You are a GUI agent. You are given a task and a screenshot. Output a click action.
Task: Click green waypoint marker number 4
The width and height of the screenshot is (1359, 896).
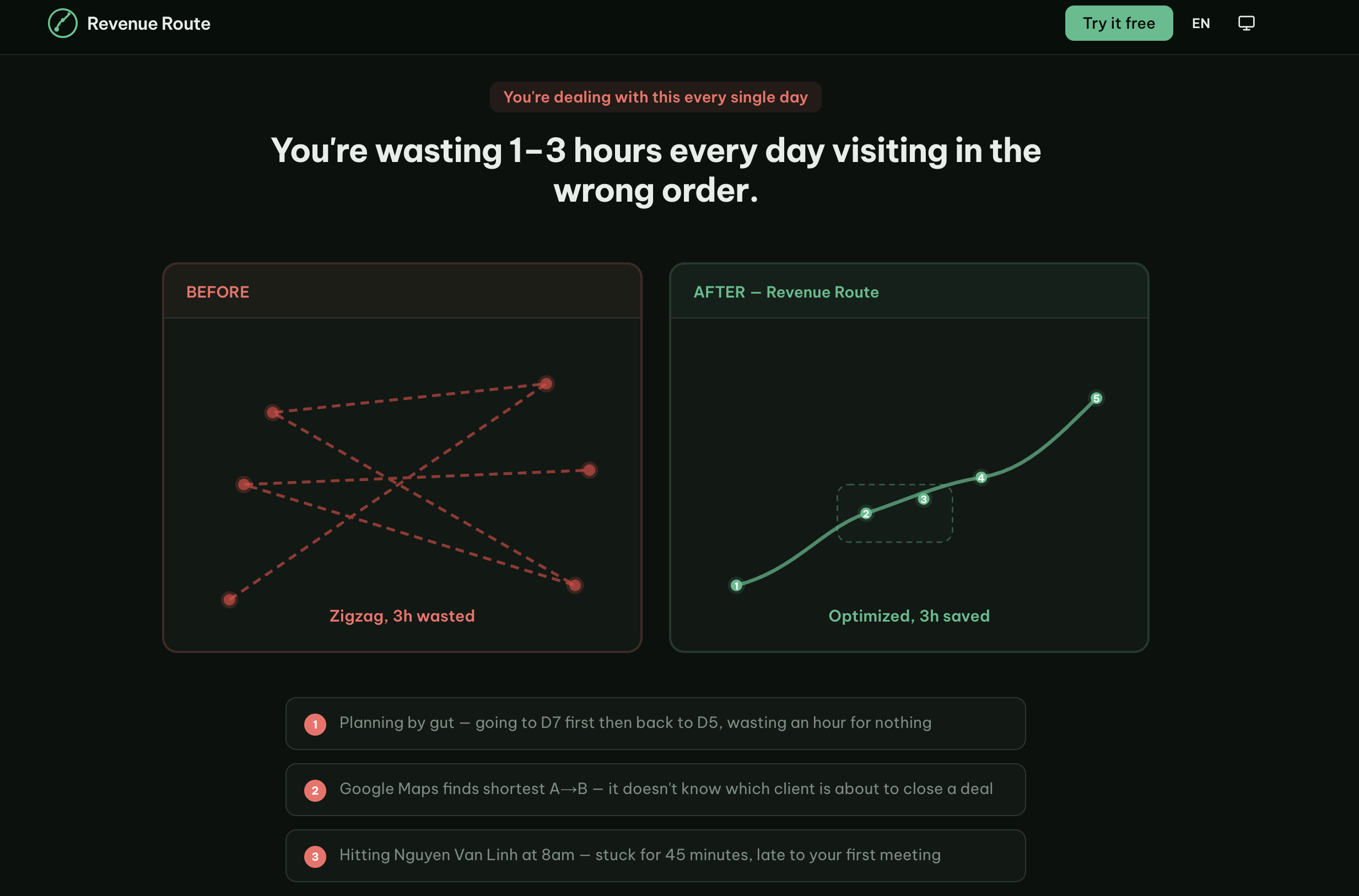point(981,477)
